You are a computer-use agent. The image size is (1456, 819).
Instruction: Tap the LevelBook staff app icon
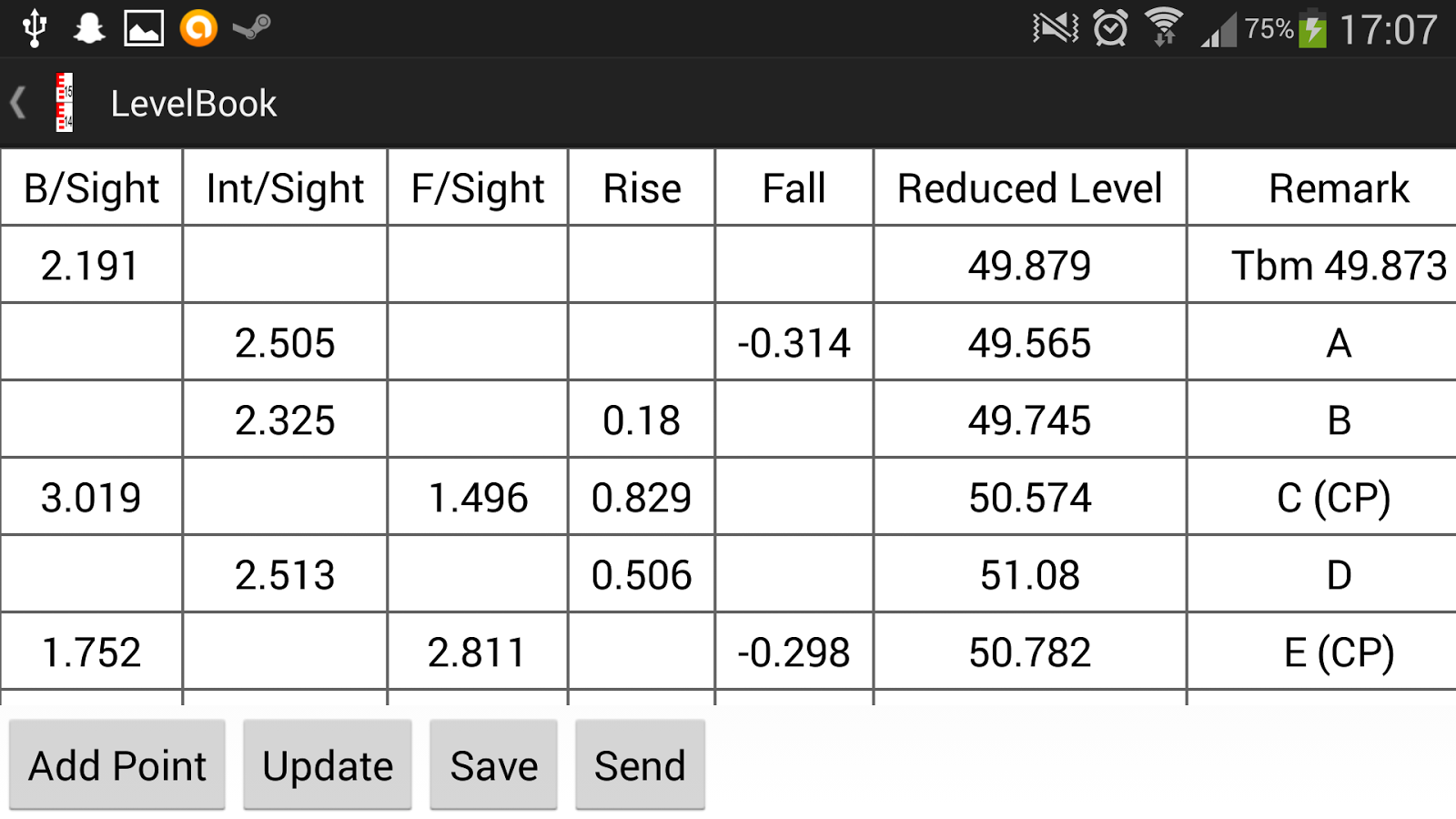(64, 103)
